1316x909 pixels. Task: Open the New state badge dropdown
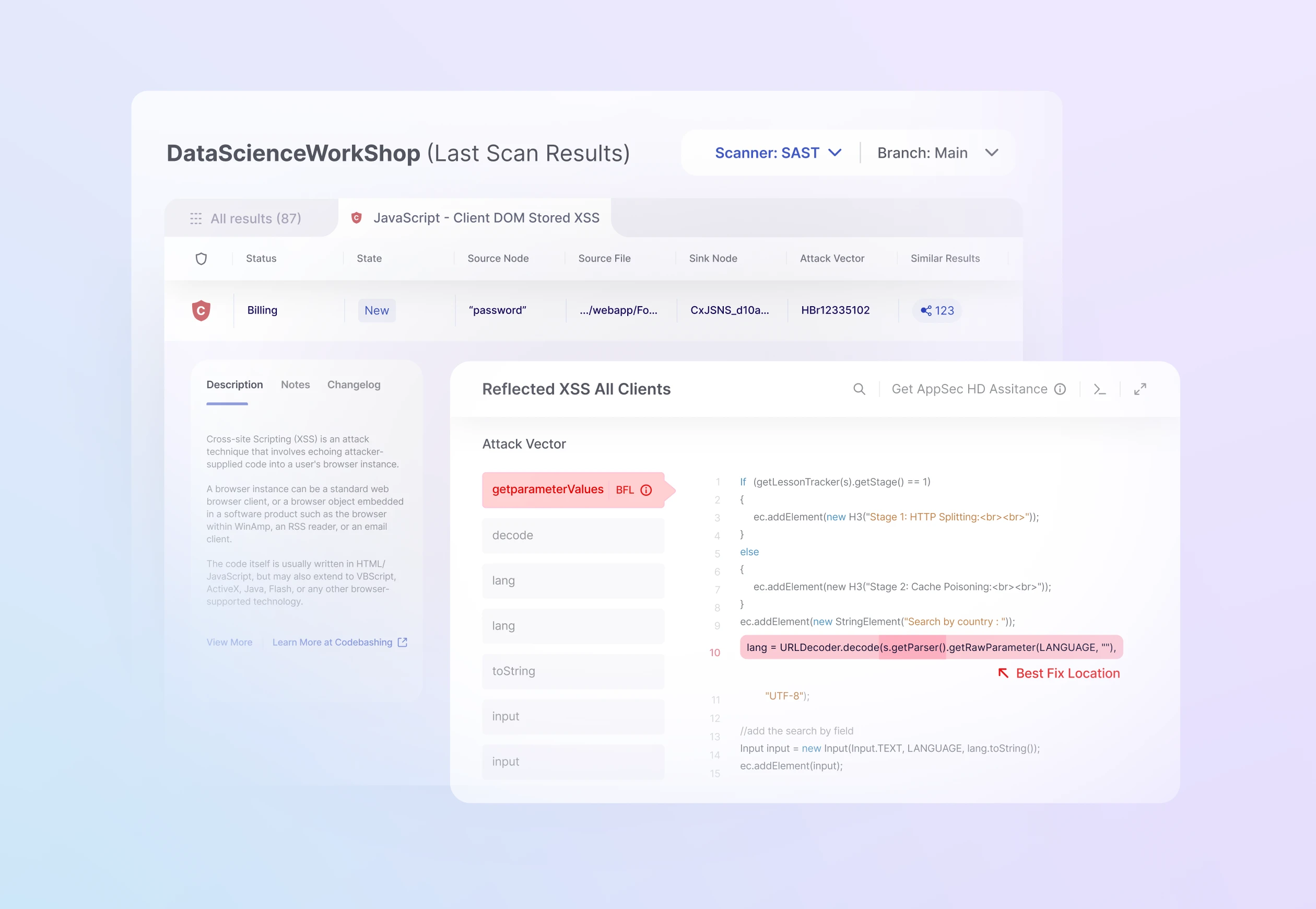click(x=376, y=310)
